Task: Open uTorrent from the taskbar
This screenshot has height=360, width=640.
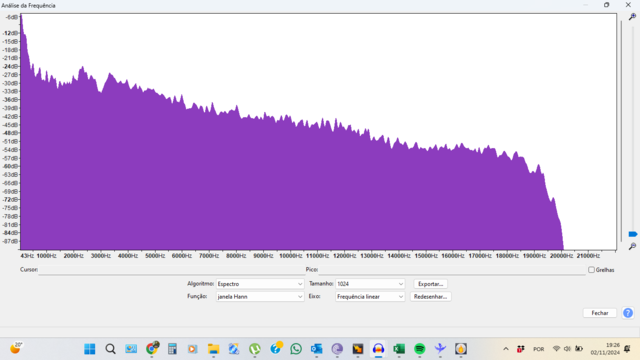Action: pos(255,349)
